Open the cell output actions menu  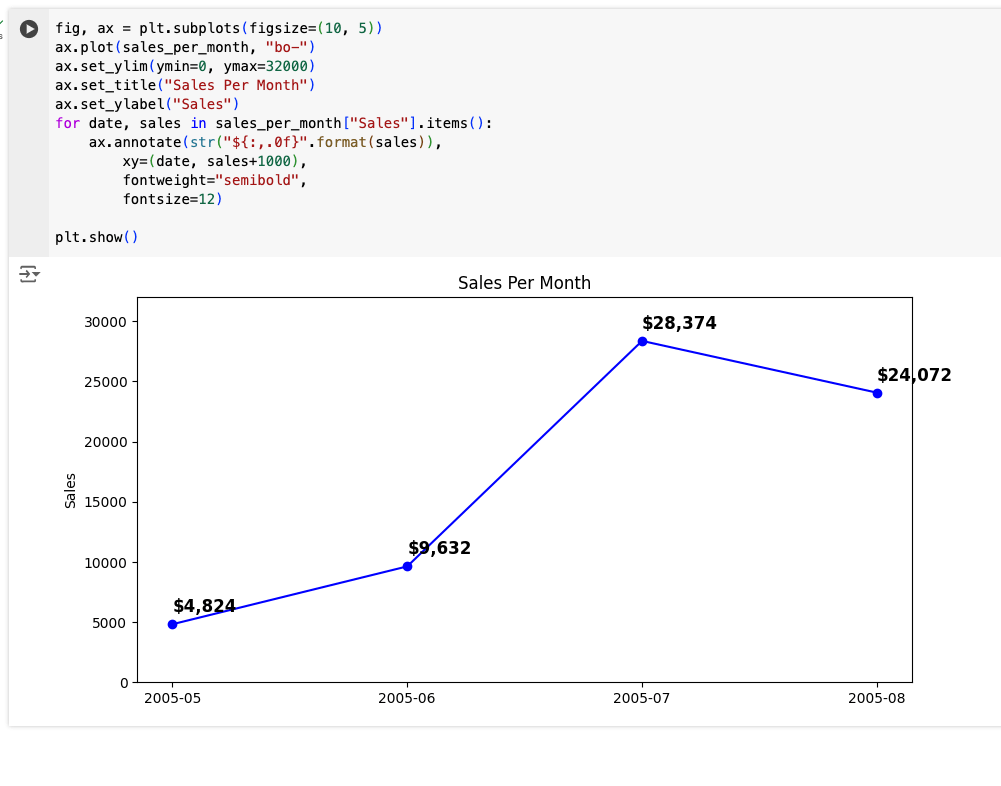click(28, 274)
